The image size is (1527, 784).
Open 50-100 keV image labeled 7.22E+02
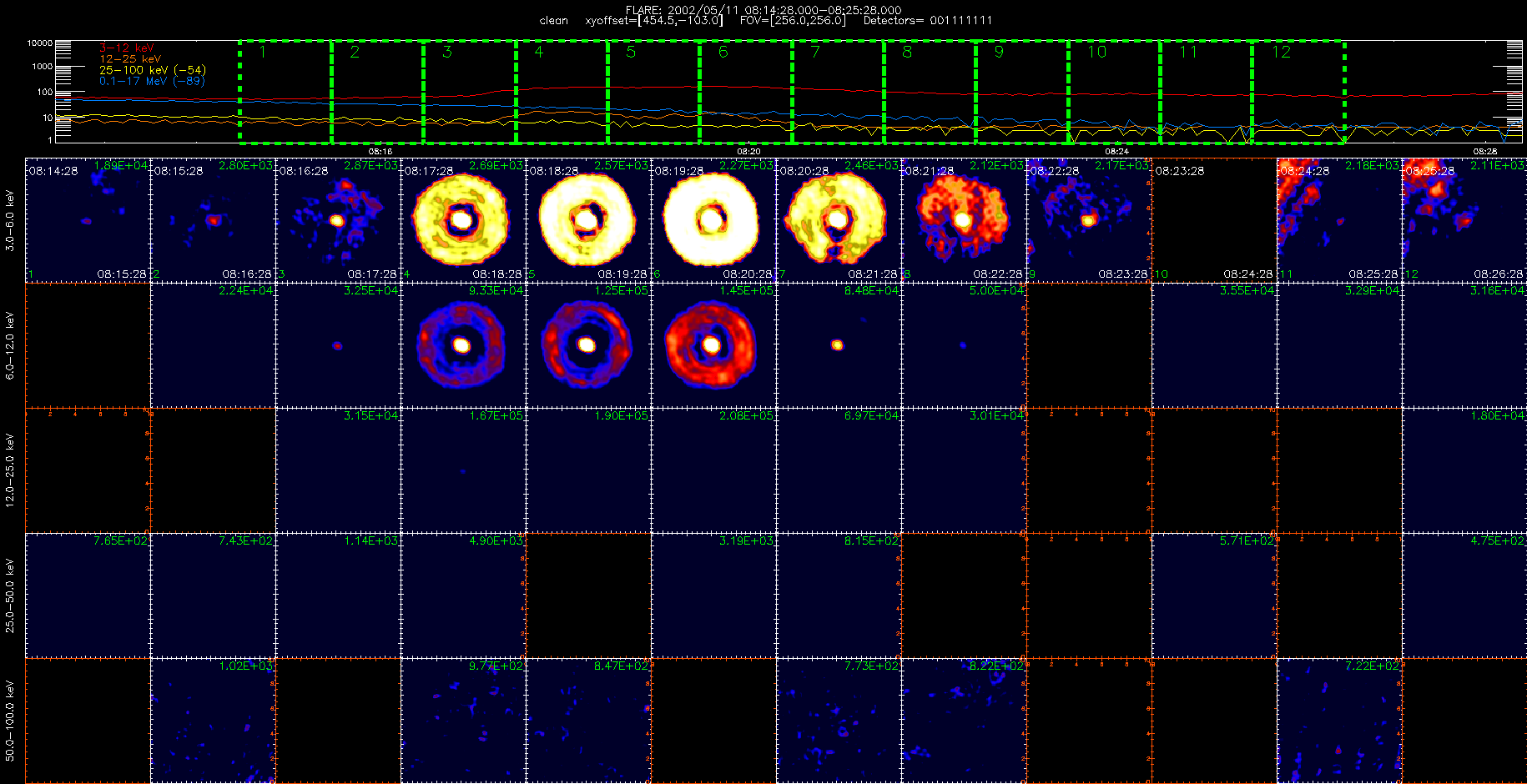click(1340, 721)
